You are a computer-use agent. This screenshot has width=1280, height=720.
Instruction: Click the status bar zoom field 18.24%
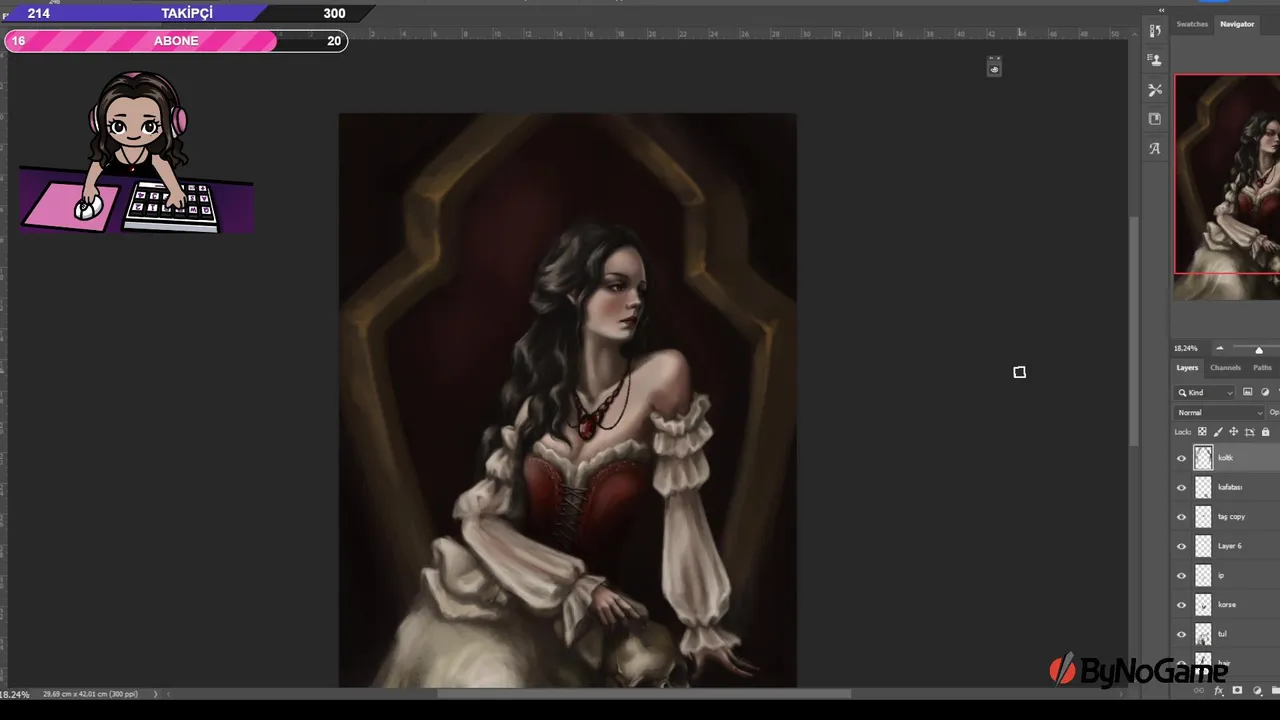[x=13, y=694]
